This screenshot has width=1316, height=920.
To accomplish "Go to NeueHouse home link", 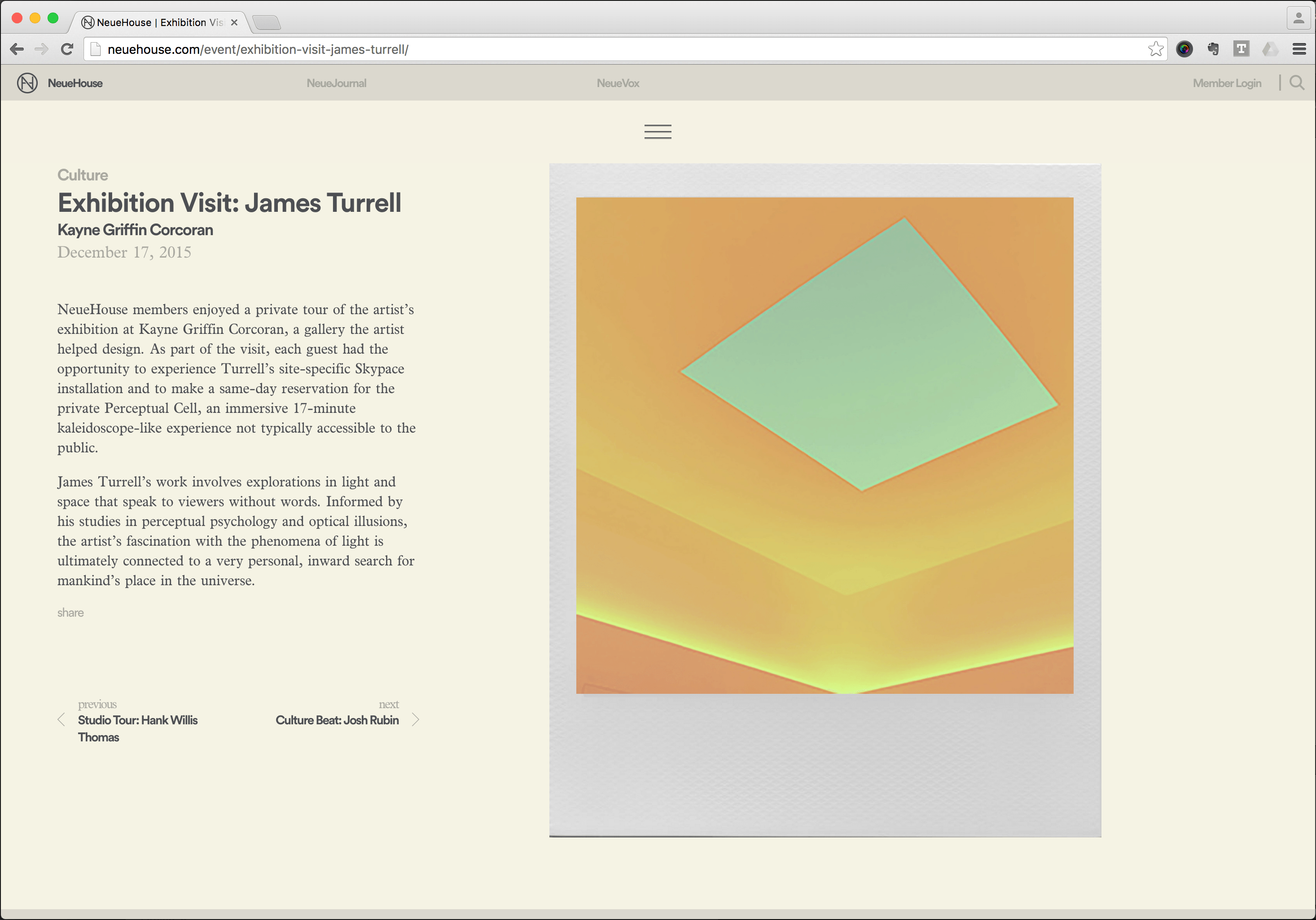I will (75, 83).
